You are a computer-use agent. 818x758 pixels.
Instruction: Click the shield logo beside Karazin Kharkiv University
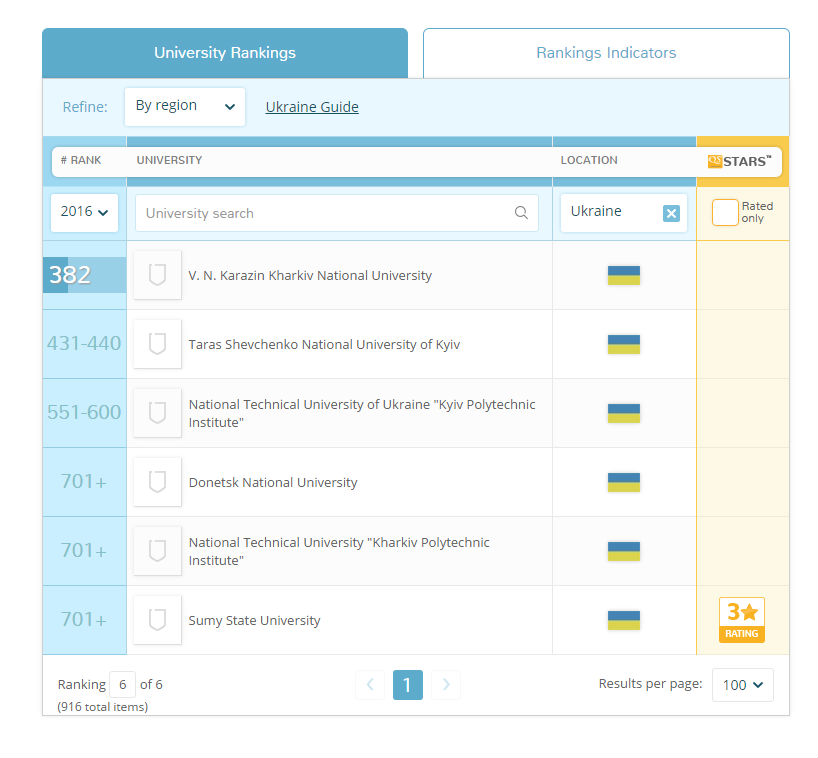point(158,275)
